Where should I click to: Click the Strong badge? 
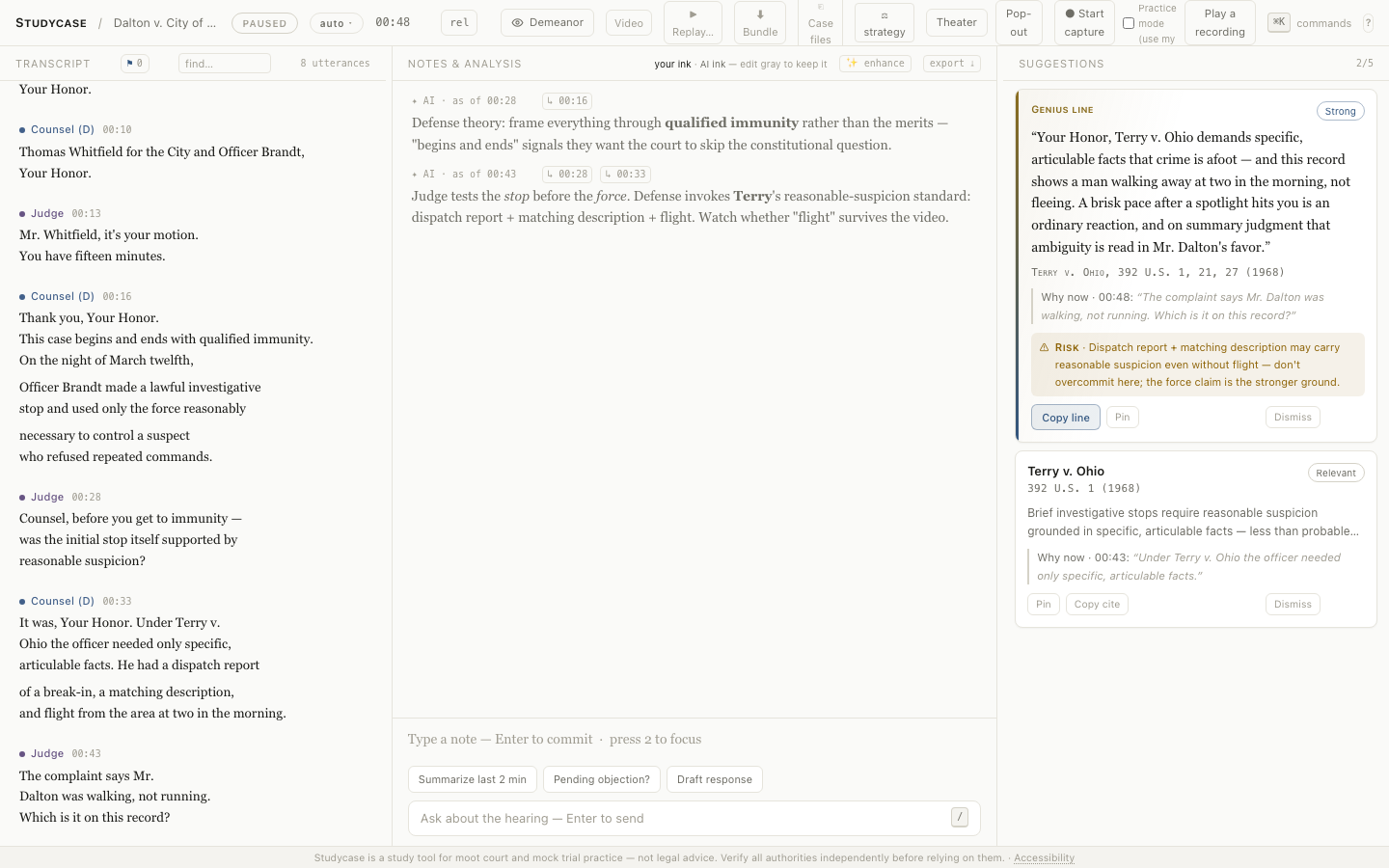click(1340, 111)
